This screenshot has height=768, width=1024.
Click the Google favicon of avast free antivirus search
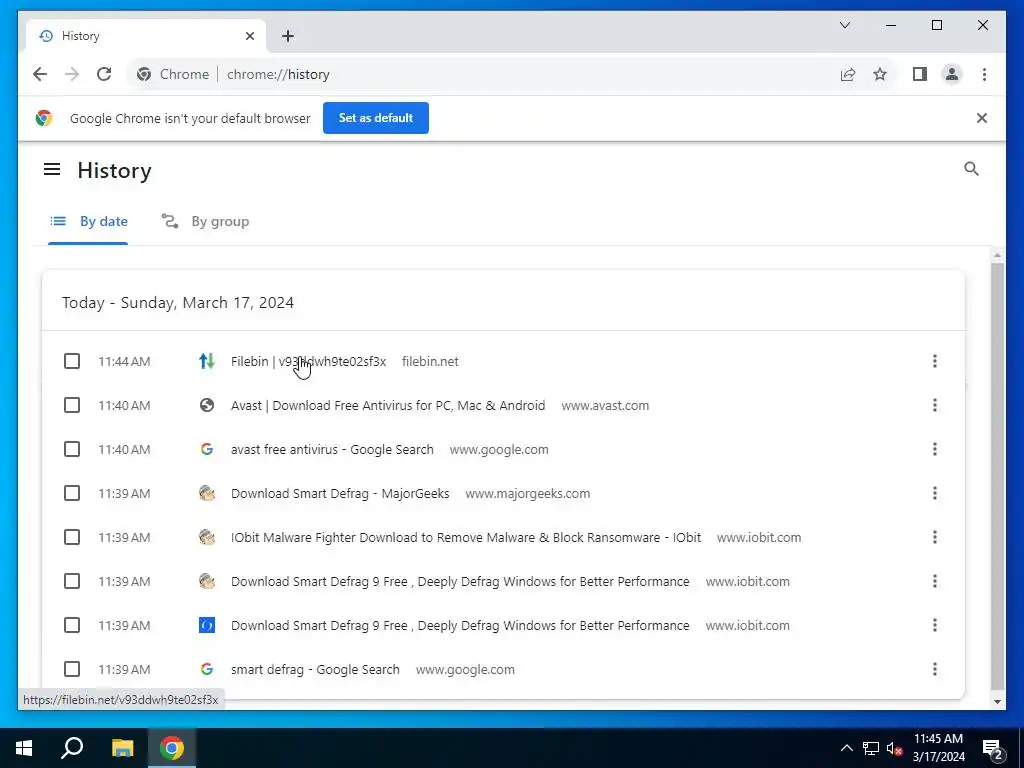tap(206, 449)
